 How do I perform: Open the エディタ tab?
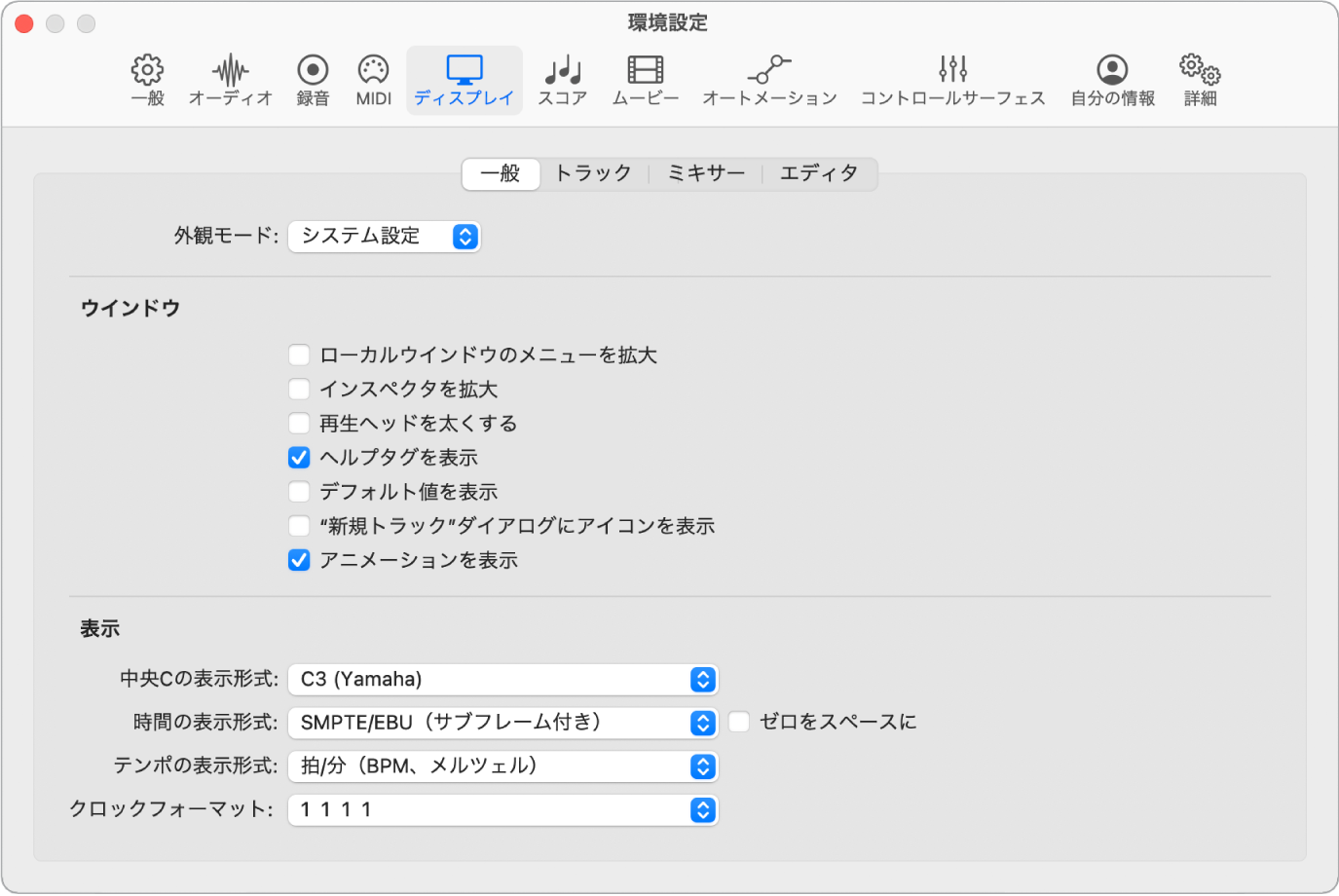819,173
